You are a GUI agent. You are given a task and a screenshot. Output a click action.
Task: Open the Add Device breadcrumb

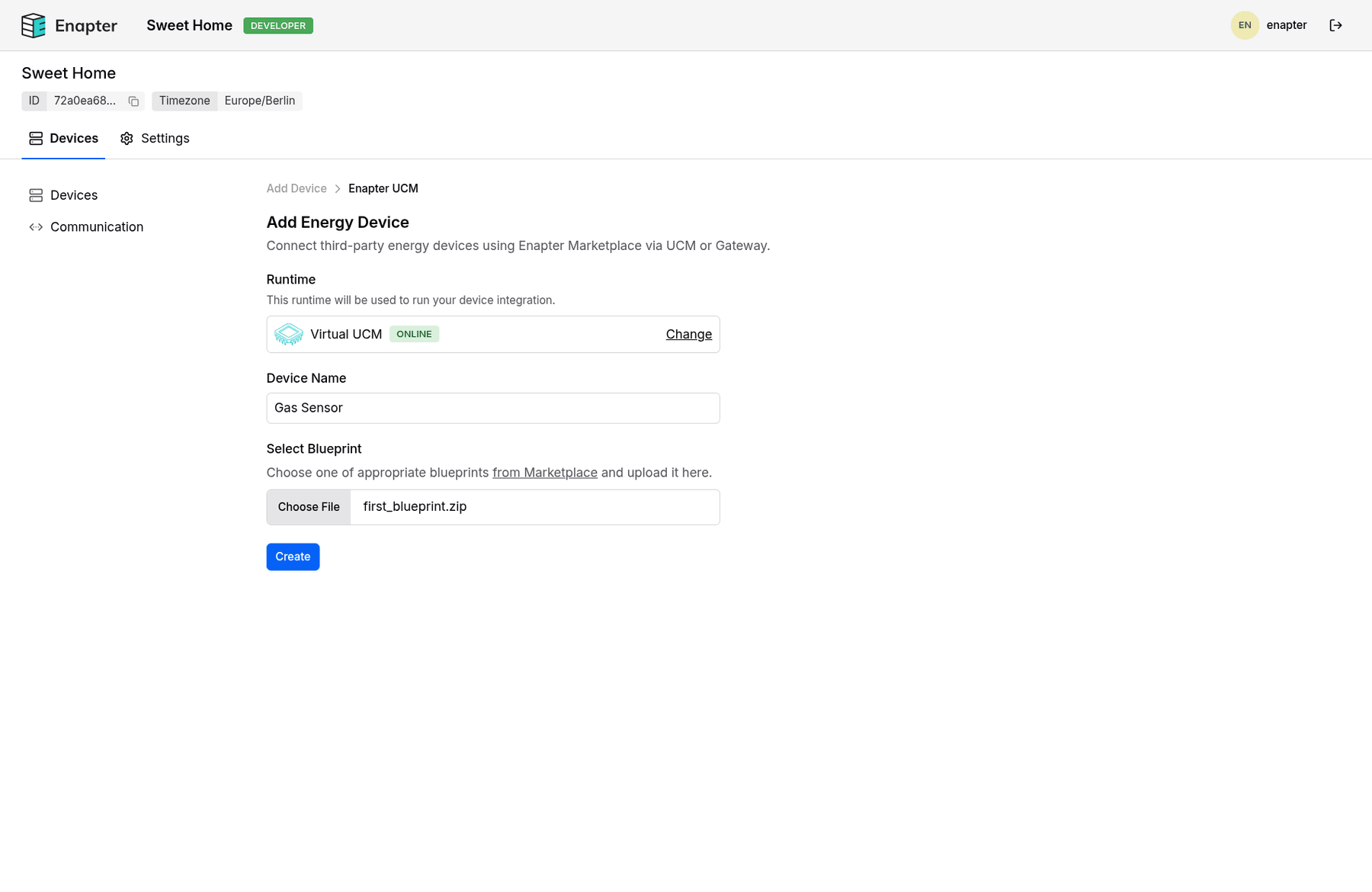(296, 188)
